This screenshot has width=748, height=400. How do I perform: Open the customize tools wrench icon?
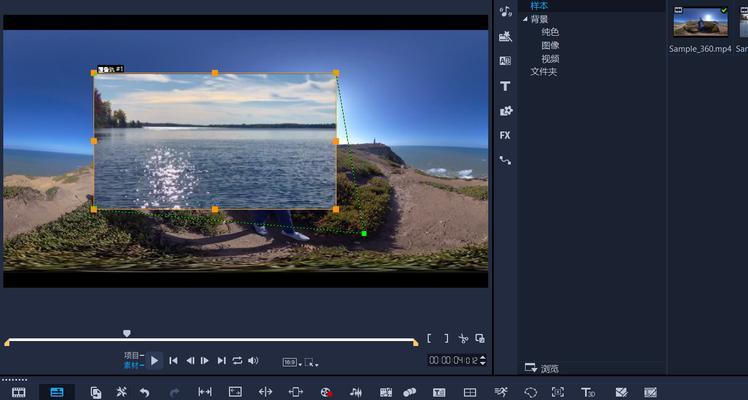click(x=122, y=392)
